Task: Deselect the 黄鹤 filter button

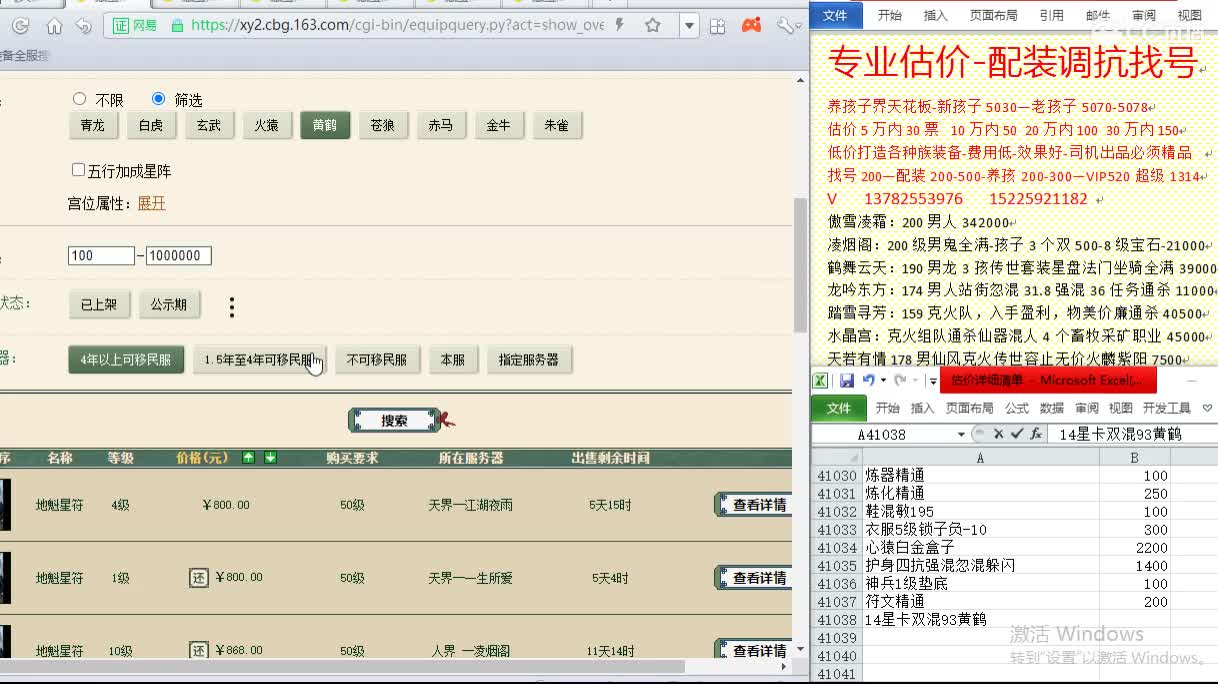Action: tap(325, 125)
